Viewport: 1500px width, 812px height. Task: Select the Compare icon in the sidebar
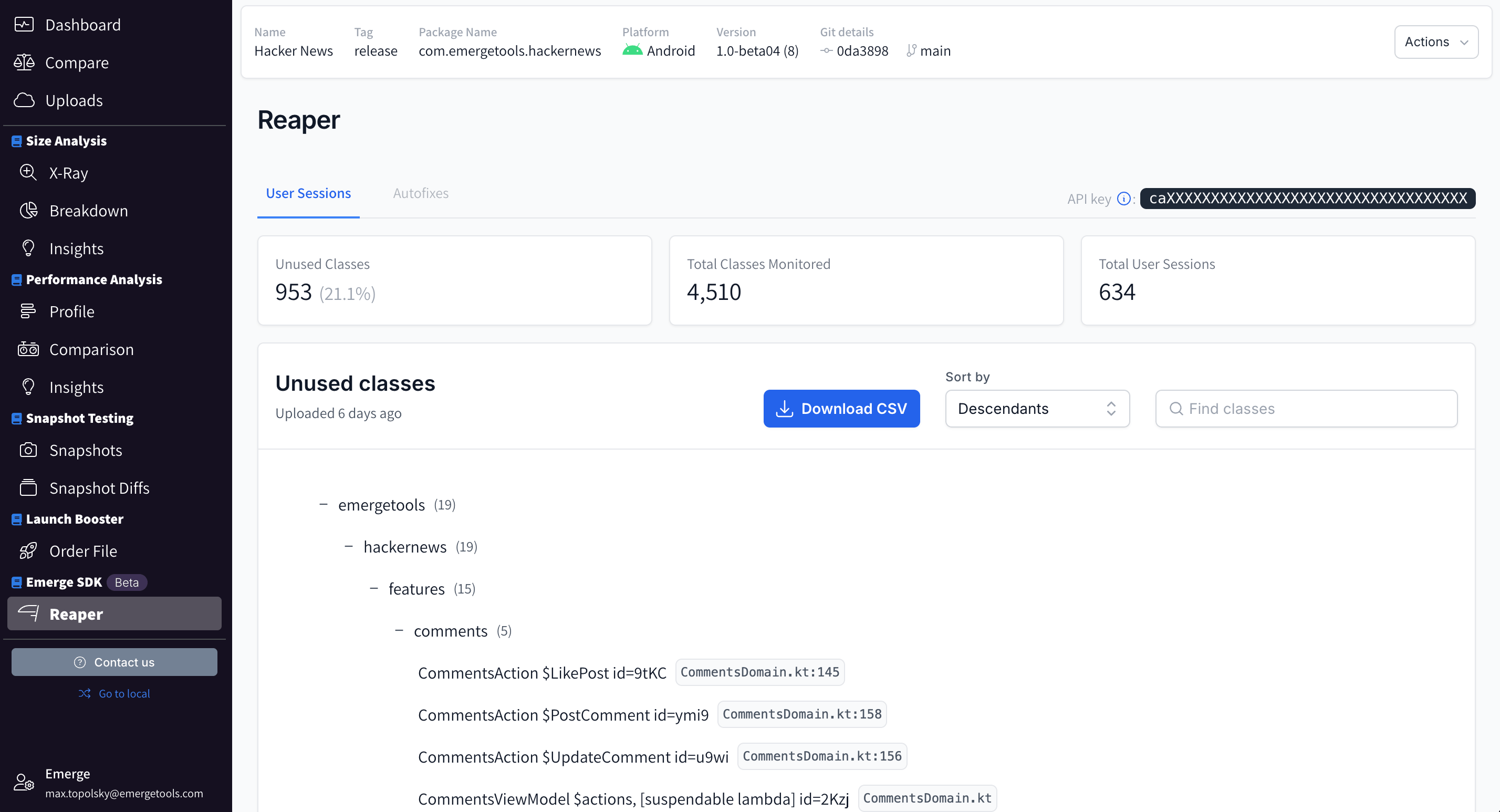pyautogui.click(x=25, y=63)
